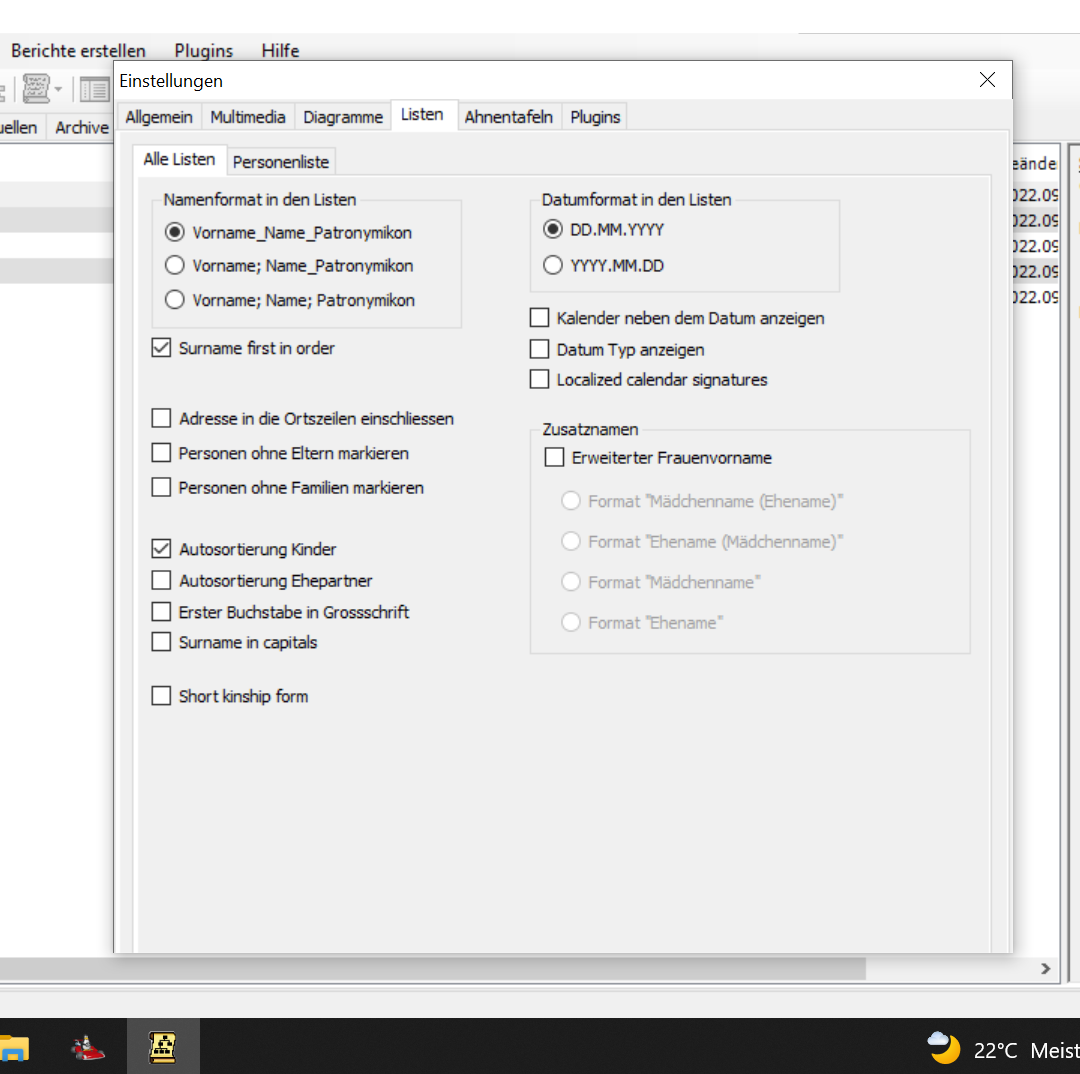The height and width of the screenshot is (1074, 1080).
Task: Enable 'Datum Typ anzeigen'
Action: tap(539, 349)
